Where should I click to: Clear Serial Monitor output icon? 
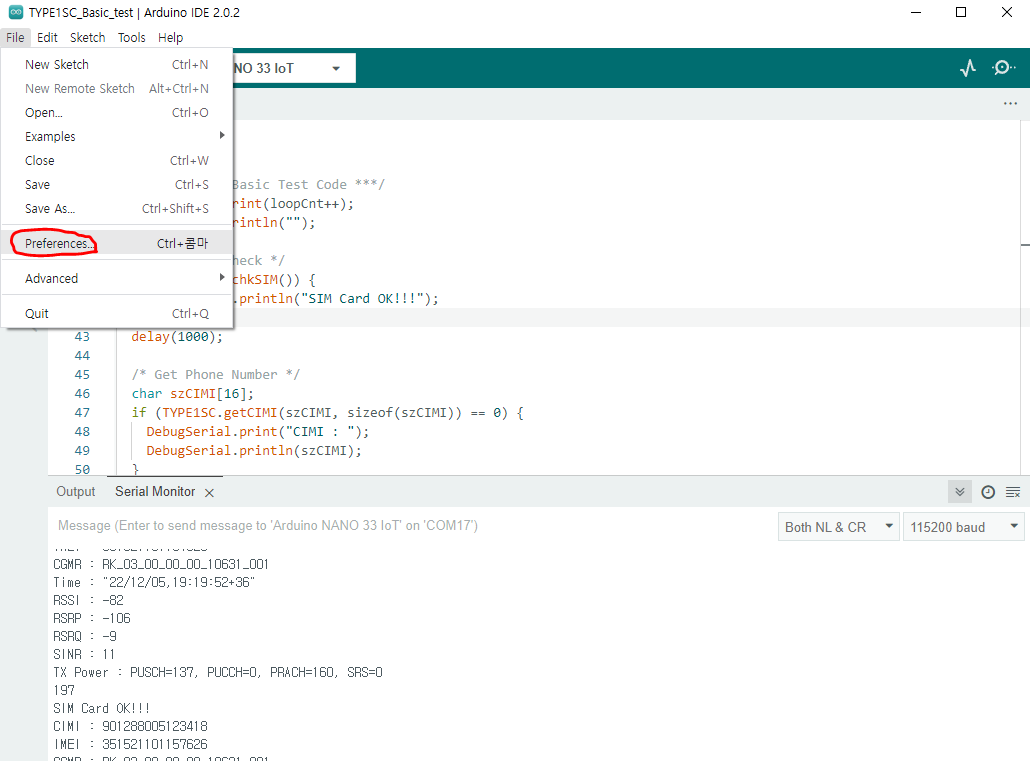pyautogui.click(x=1013, y=492)
